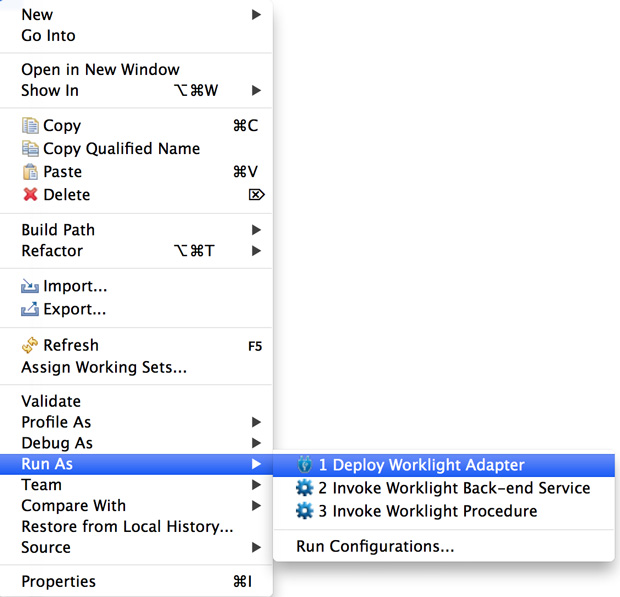Click the Deploy Worklight Adapter icon
This screenshot has width=620, height=597.
pyautogui.click(x=304, y=465)
